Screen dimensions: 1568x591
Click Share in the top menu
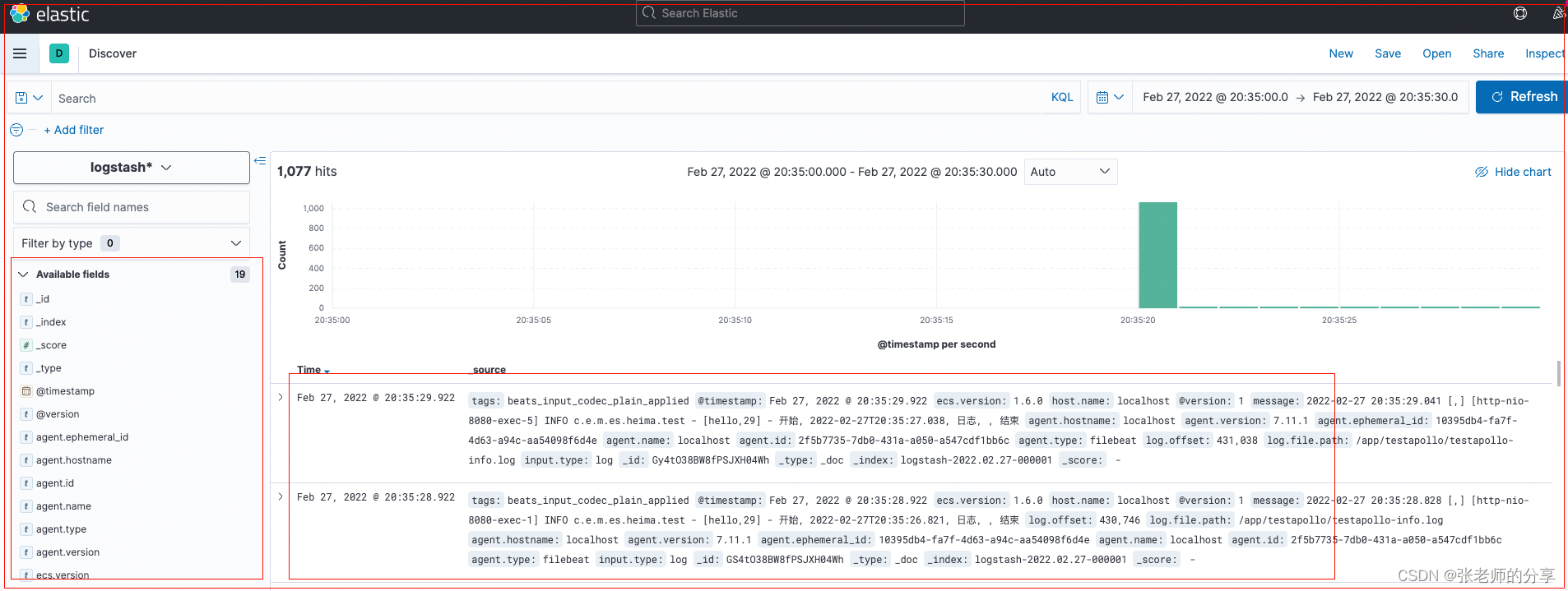tap(1488, 53)
